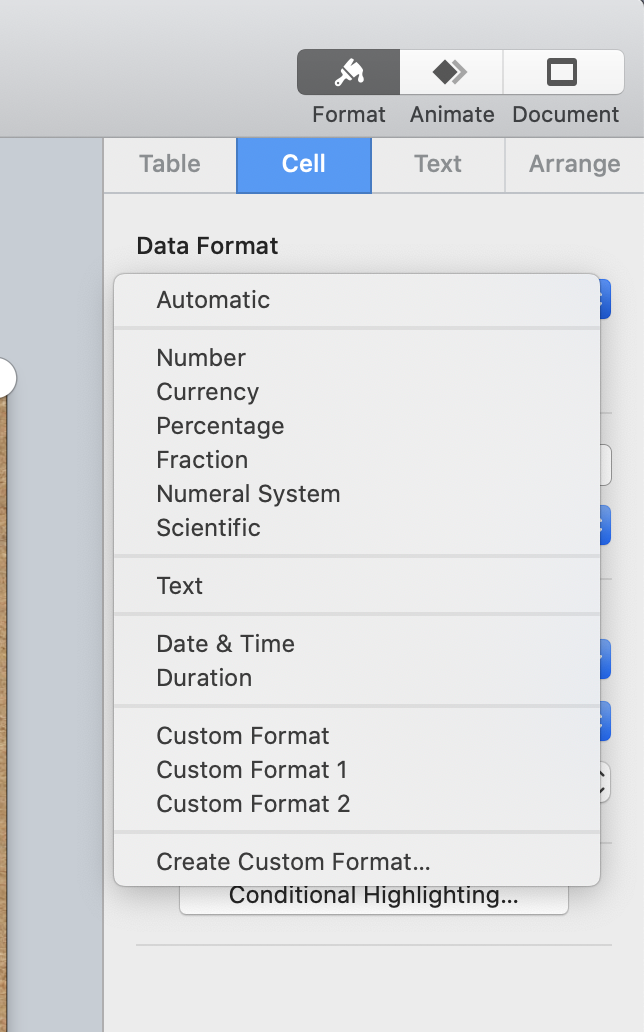Click Create Custom Format… entry
Image resolution: width=644 pixels, height=1032 pixels.
pyautogui.click(x=293, y=862)
